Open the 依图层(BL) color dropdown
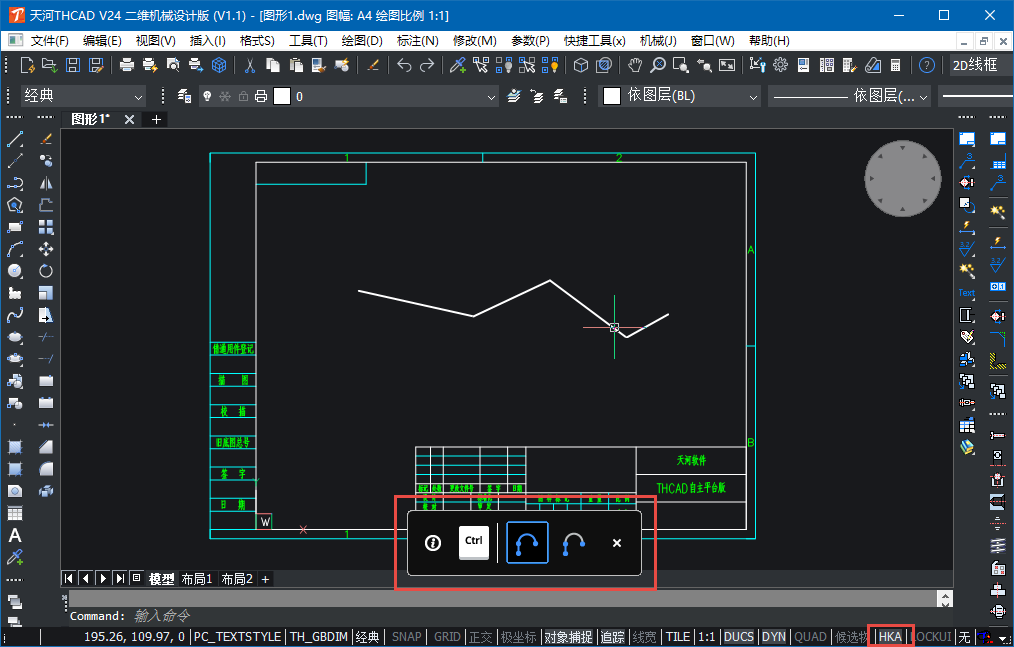1014x647 pixels. point(680,96)
